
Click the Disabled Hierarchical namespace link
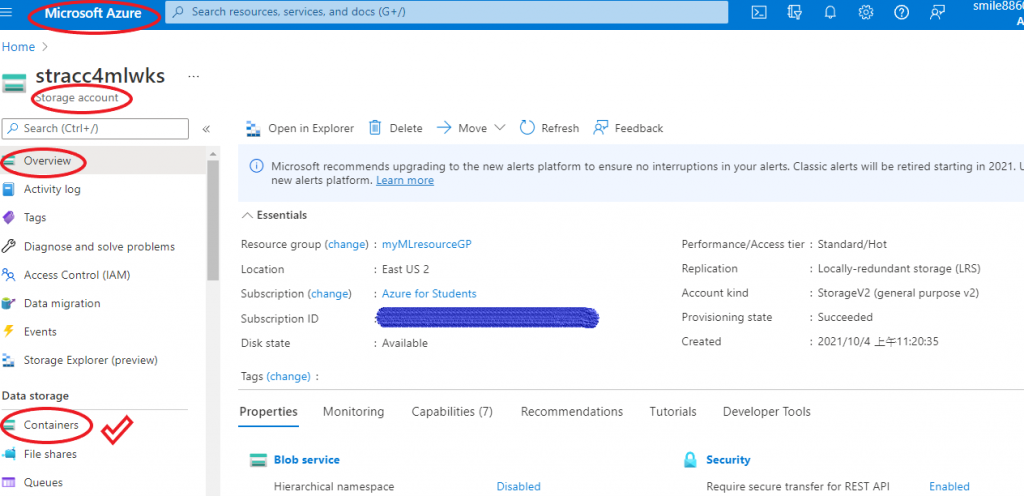519,486
